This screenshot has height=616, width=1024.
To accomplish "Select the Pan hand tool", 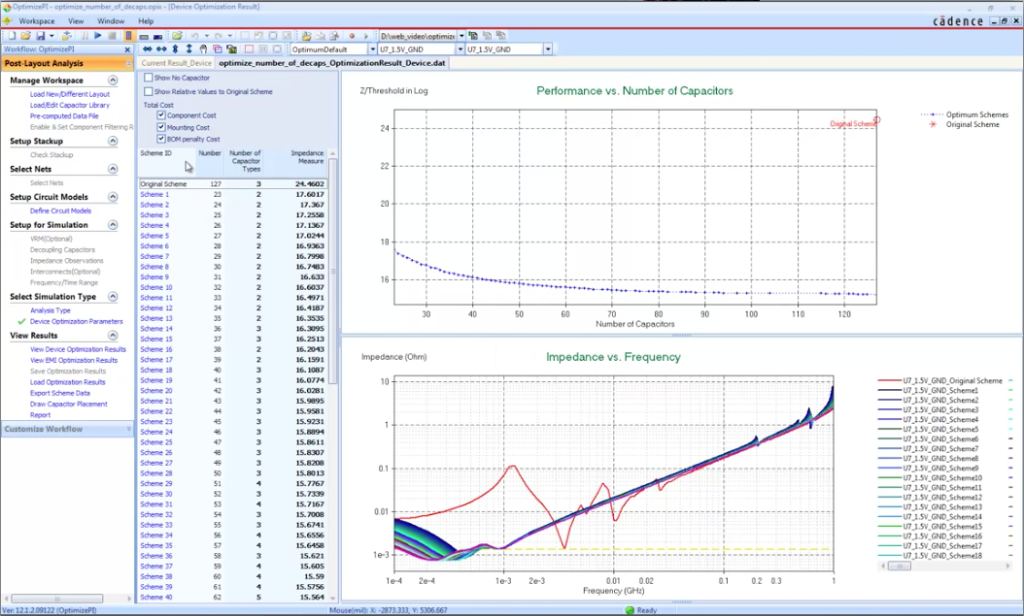I will coord(203,49).
